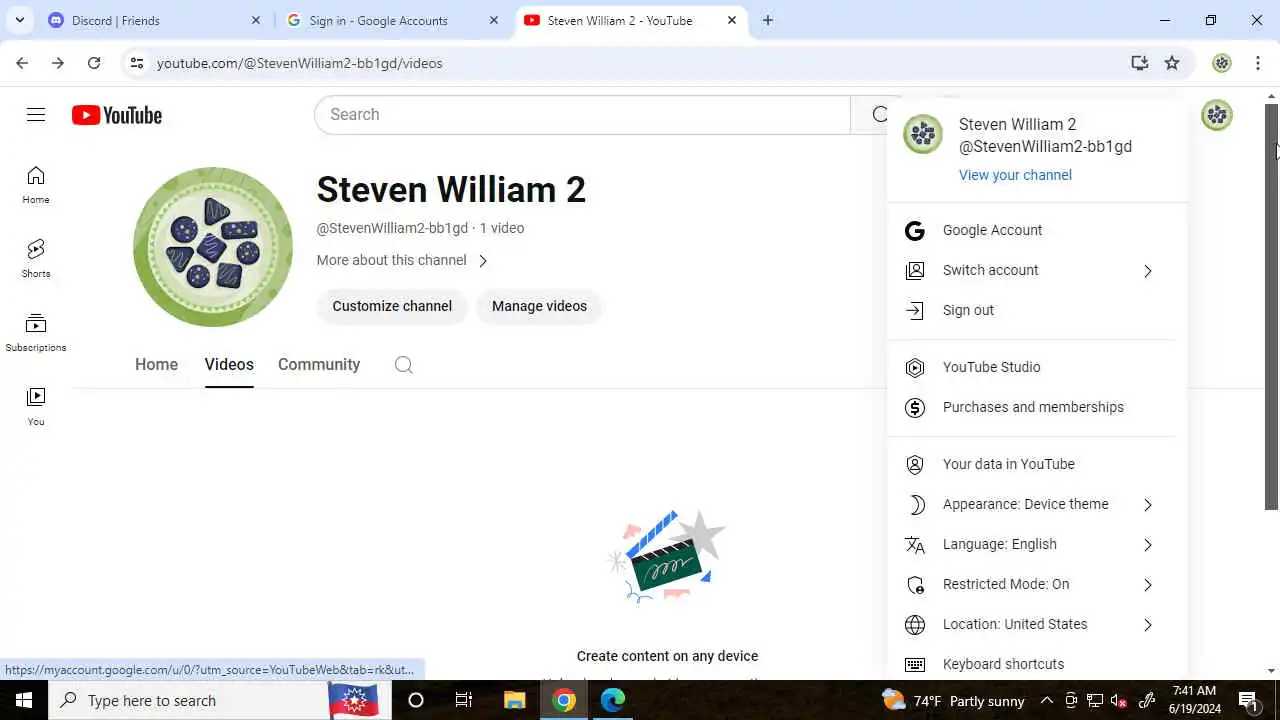Screen dimensions: 1280x720
Task: Open the Windows Start menu
Action: (24, 700)
